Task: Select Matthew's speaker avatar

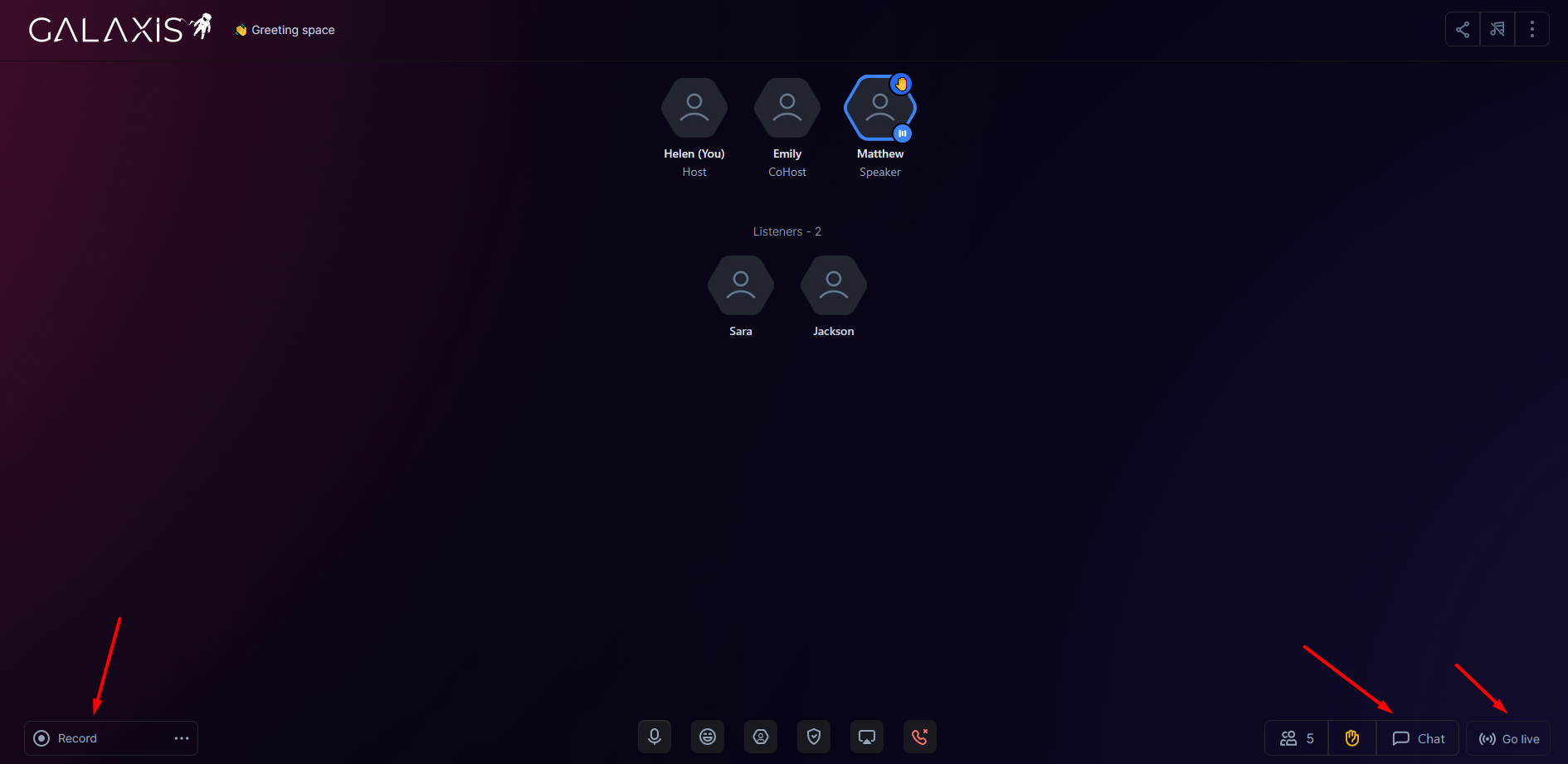Action: [879, 109]
